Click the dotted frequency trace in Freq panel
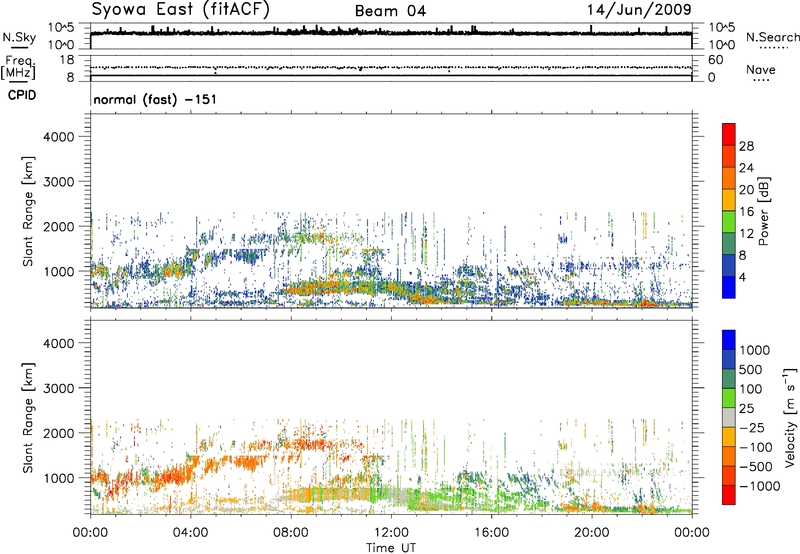This screenshot has width=800, height=554. (391, 67)
